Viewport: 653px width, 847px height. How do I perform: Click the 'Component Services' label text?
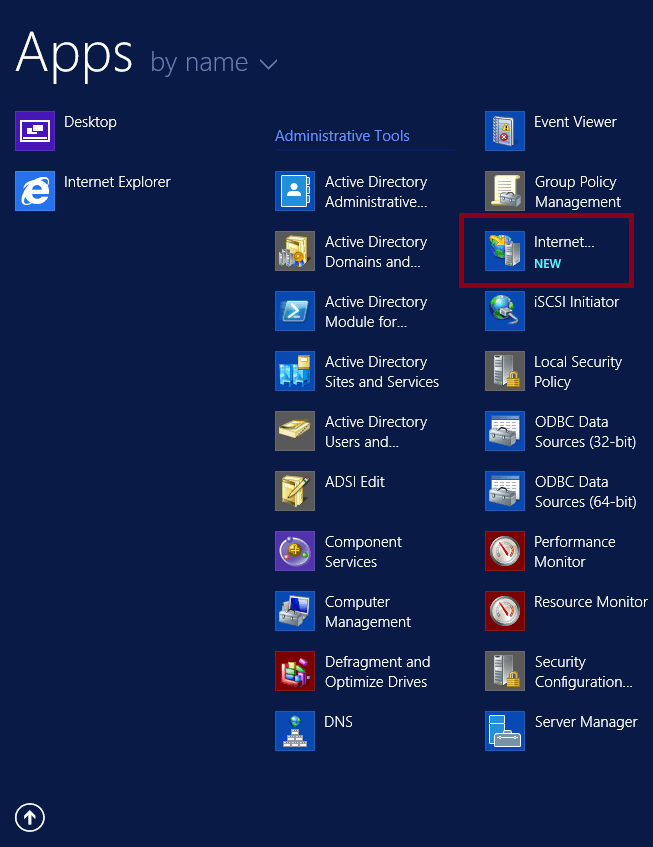tap(363, 552)
